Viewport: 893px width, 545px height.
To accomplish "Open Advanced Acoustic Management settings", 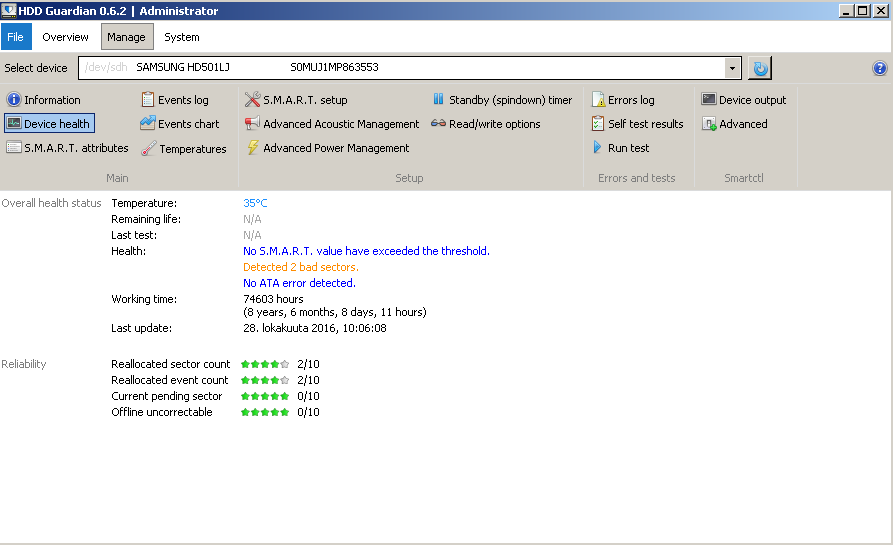I will 333,124.
